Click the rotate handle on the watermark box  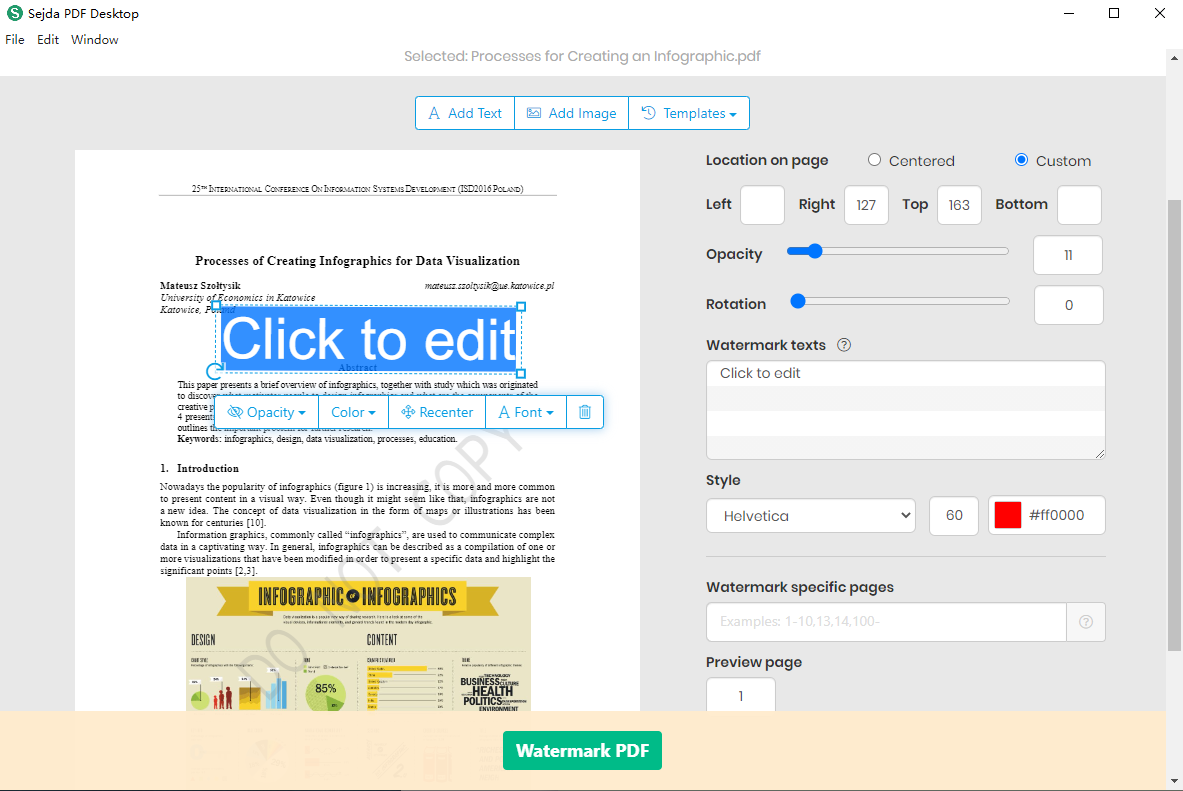pyautogui.click(x=214, y=371)
